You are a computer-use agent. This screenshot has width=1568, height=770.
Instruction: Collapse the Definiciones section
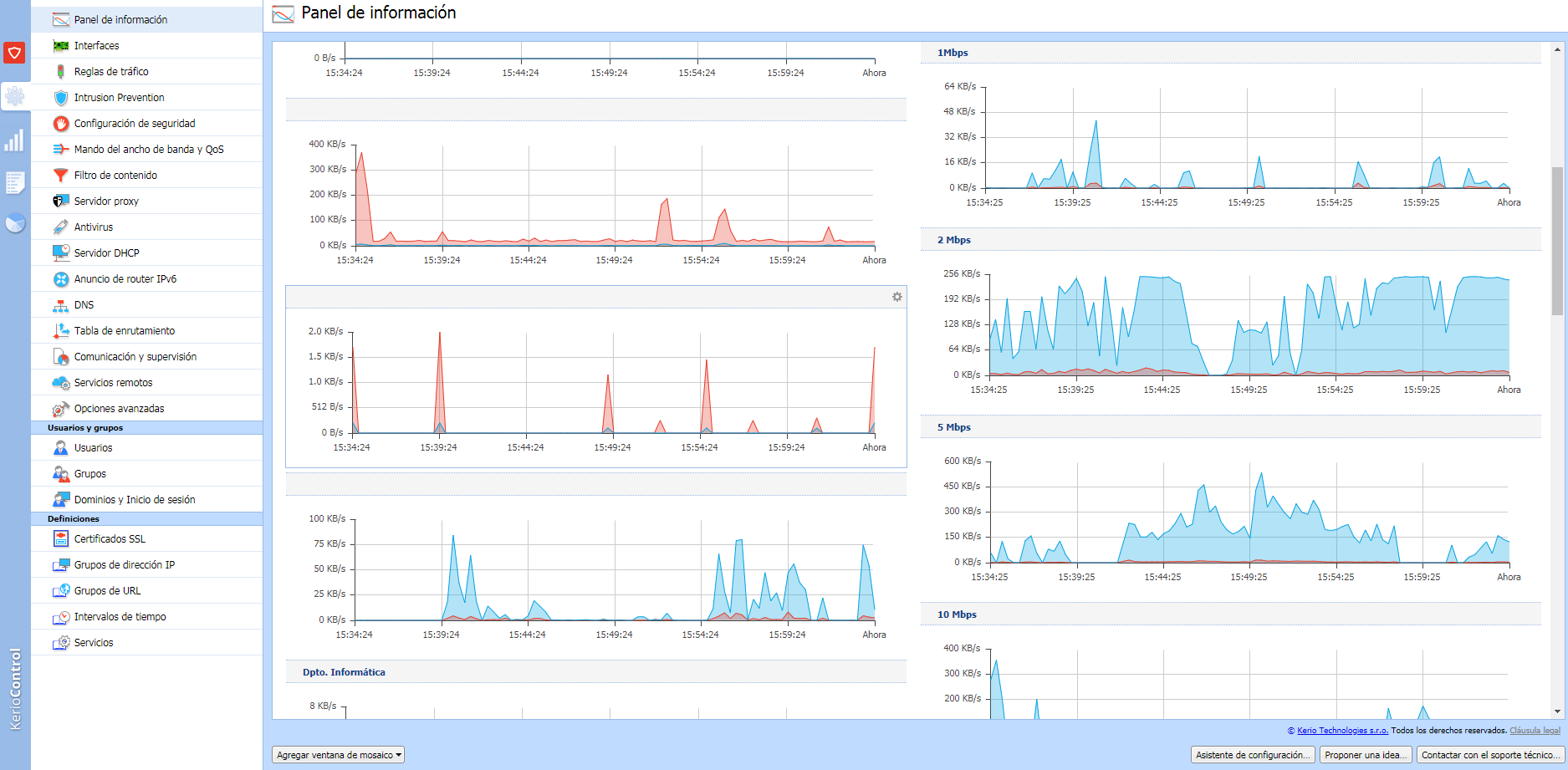click(146, 518)
